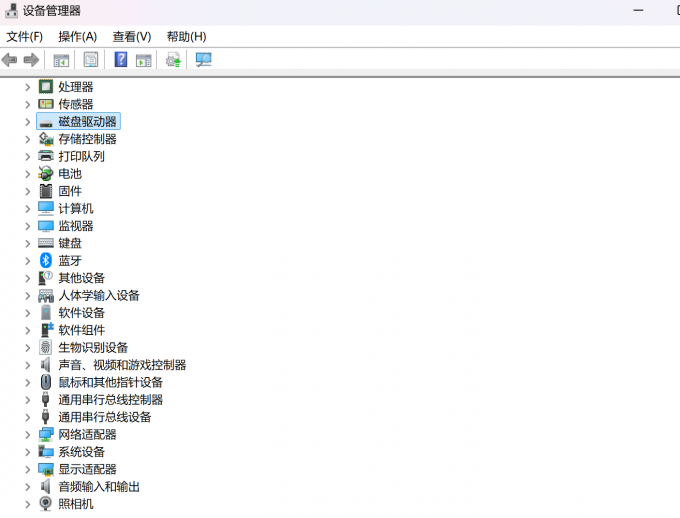680x518 pixels.
Task: Expand the 显示适配器 node chevron
Action: click(28, 469)
